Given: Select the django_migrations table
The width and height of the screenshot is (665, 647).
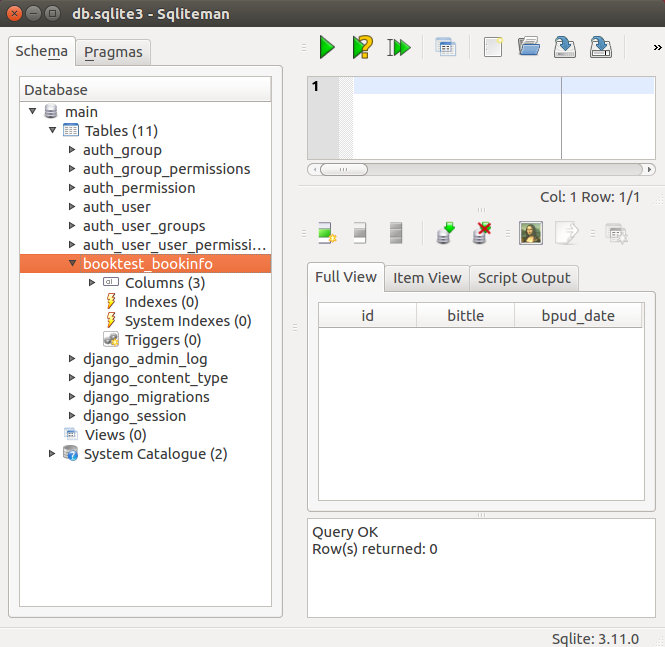Looking at the screenshot, I should click(x=146, y=397).
